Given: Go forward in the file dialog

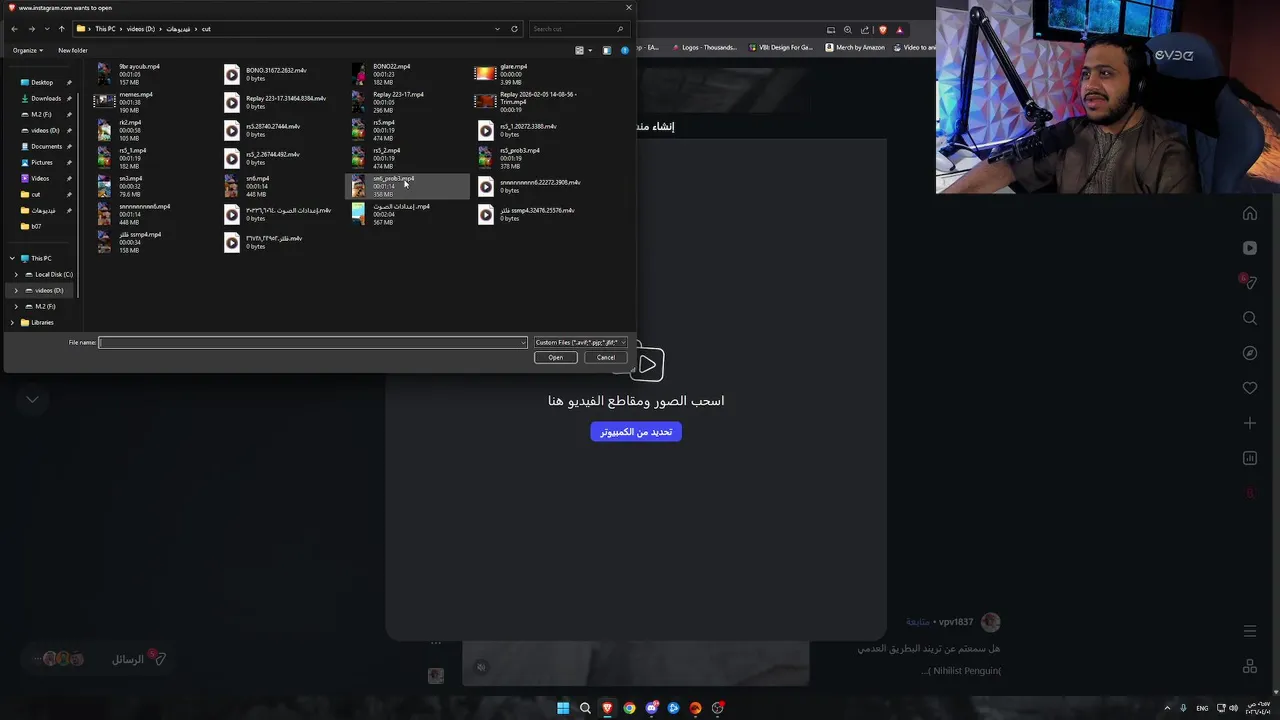Looking at the screenshot, I should coord(31,29).
